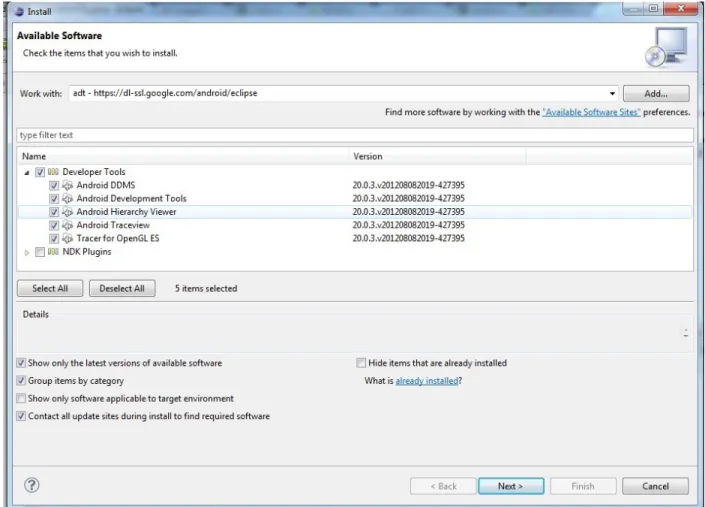The width and height of the screenshot is (705, 507).
Task: Select the Android DDMS row label
Action: [x=106, y=185]
